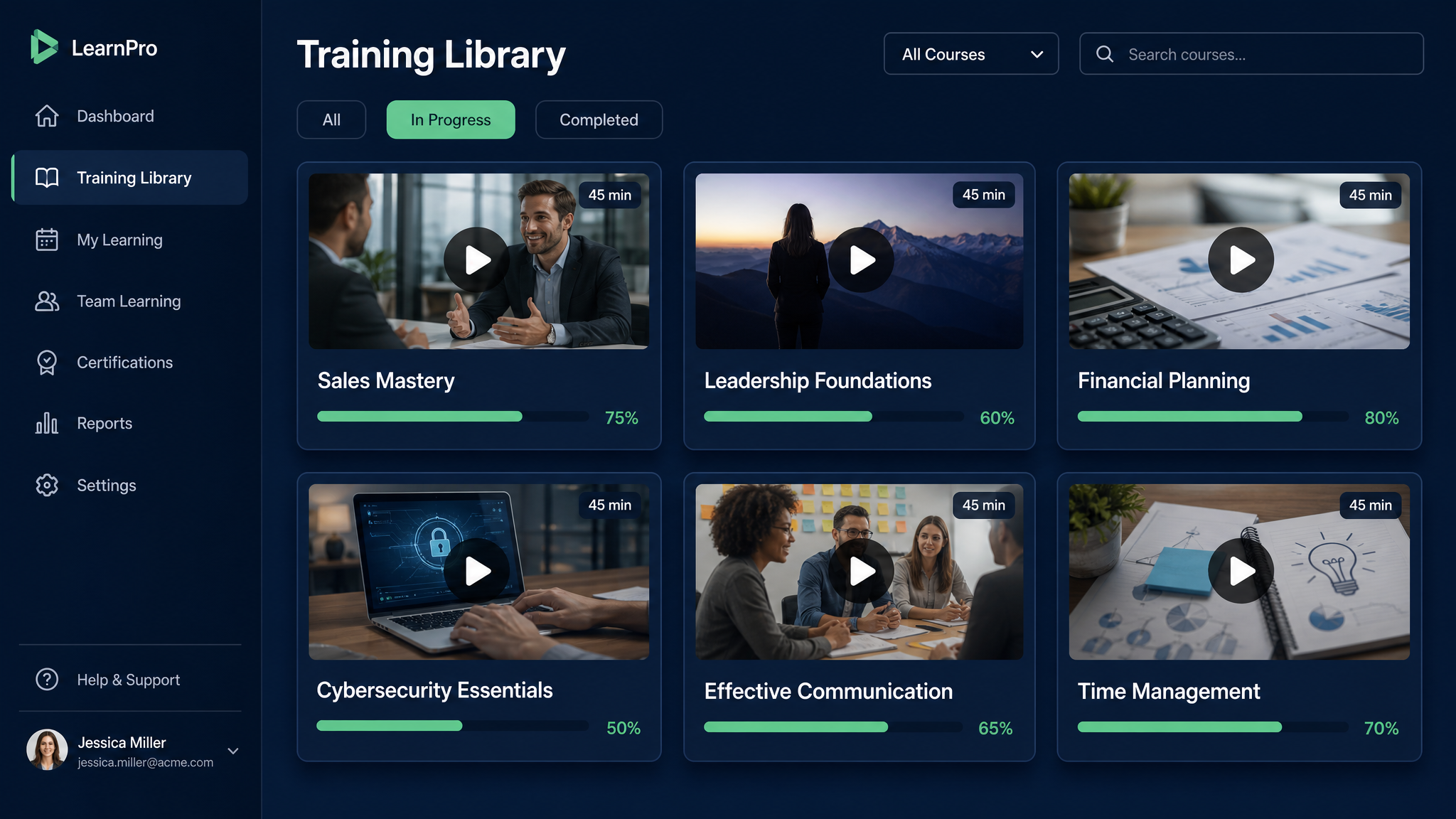Click the Team Learning people icon
This screenshot has width=1456, height=819.
click(47, 301)
